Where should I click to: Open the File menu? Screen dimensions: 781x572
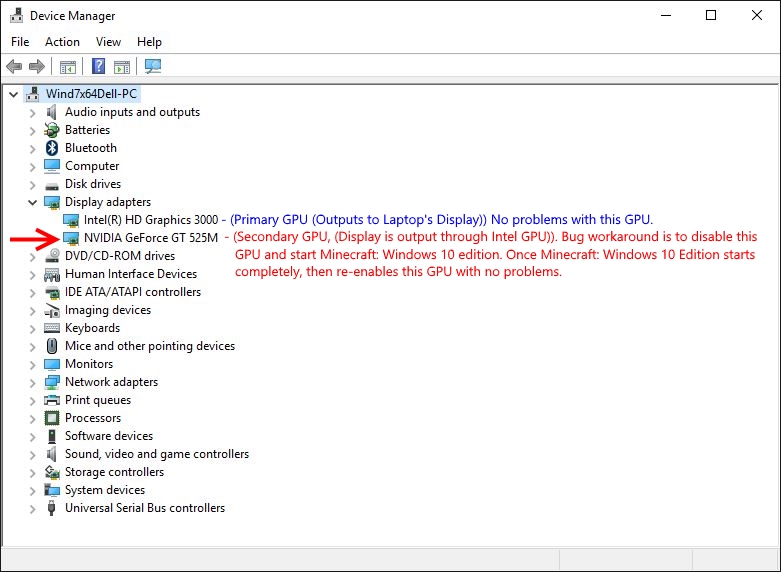point(20,42)
